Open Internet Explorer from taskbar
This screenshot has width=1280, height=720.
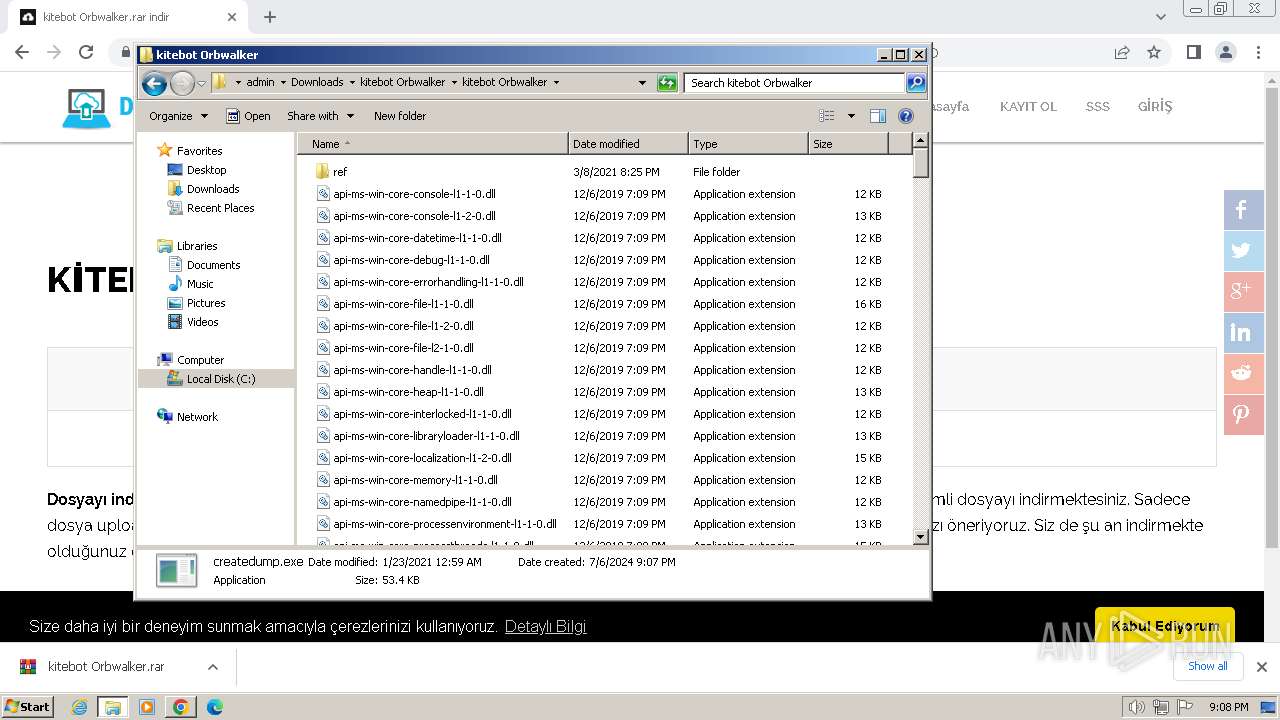[80, 707]
